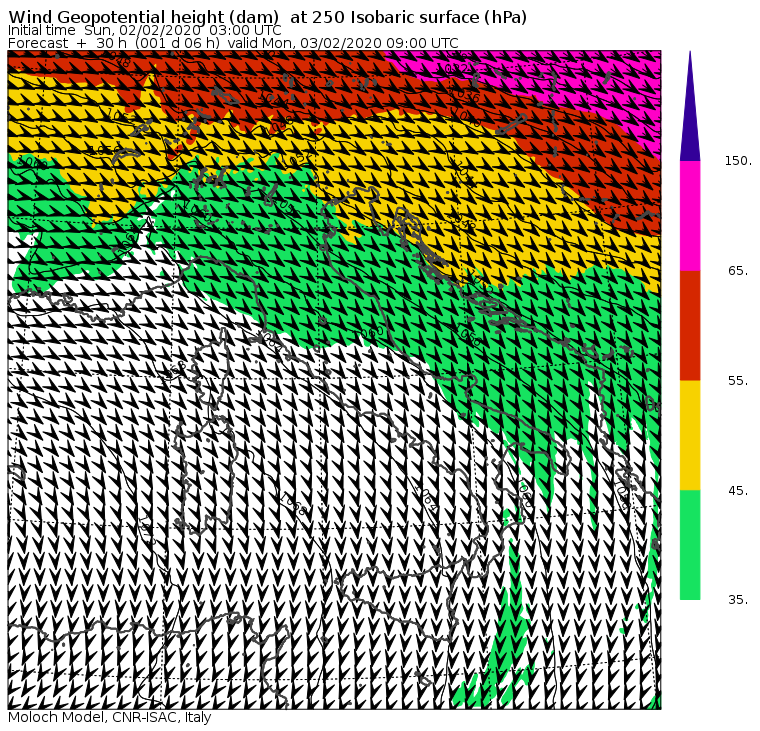Click the 'Initial time Sun, 02/02/2020' line
Viewport: 760px width, 731px height.
coord(144,30)
